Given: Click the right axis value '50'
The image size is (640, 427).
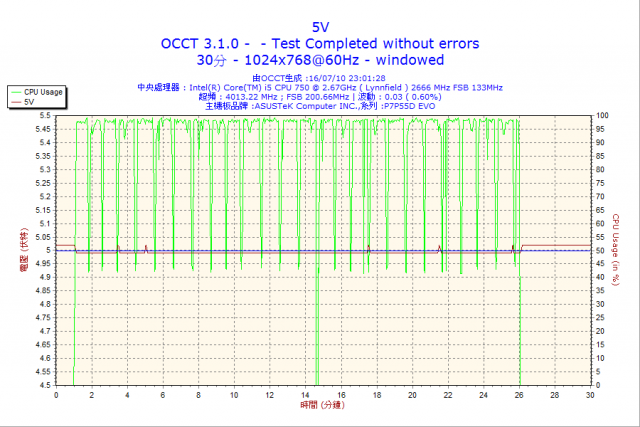Looking at the screenshot, I should pos(600,250).
